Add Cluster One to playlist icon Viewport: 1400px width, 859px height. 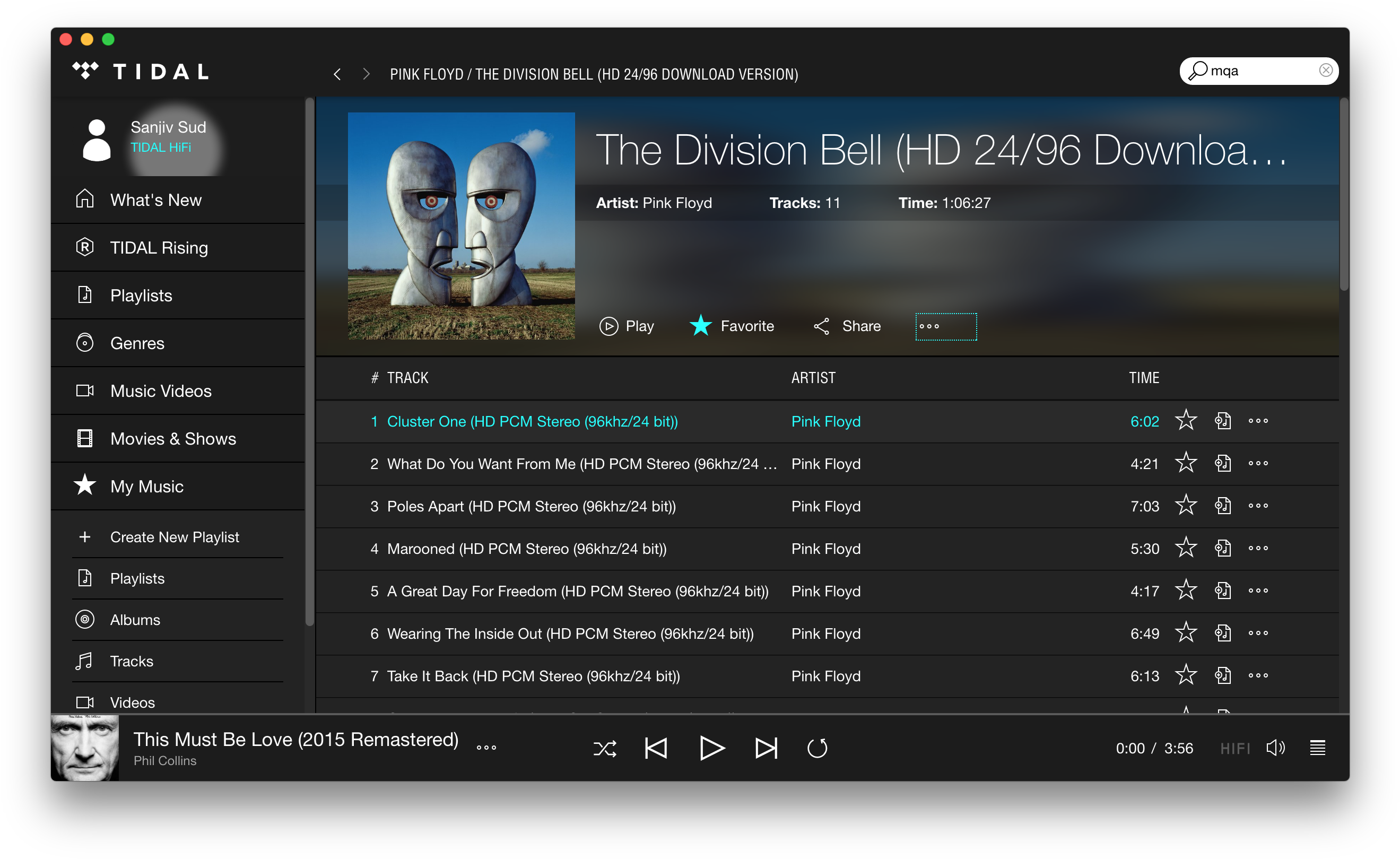pos(1223,421)
